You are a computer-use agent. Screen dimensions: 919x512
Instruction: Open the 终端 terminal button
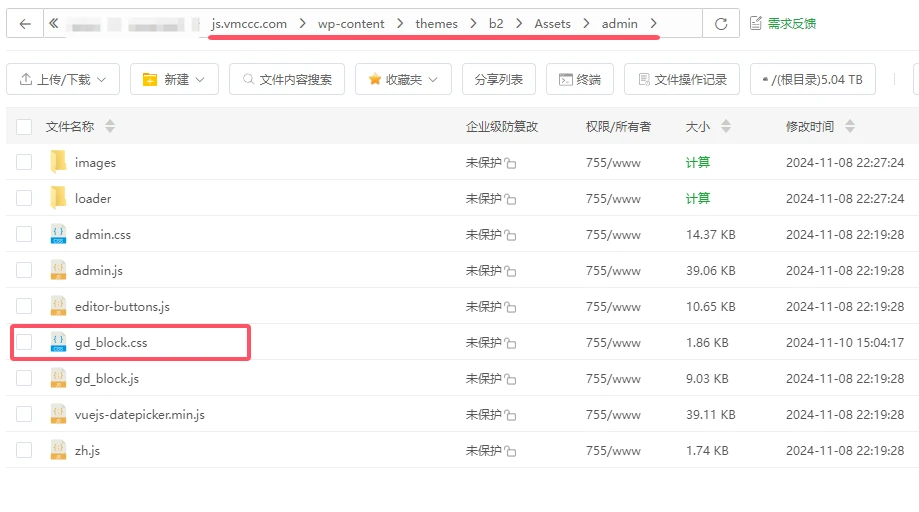[x=579, y=79]
